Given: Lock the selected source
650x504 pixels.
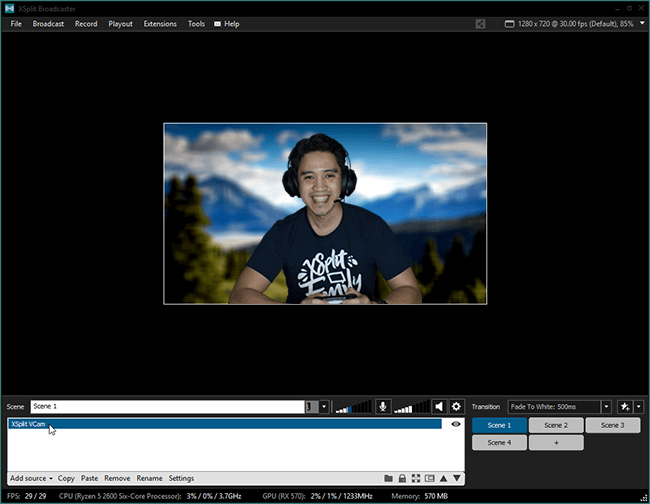Looking at the screenshot, I should [402, 478].
